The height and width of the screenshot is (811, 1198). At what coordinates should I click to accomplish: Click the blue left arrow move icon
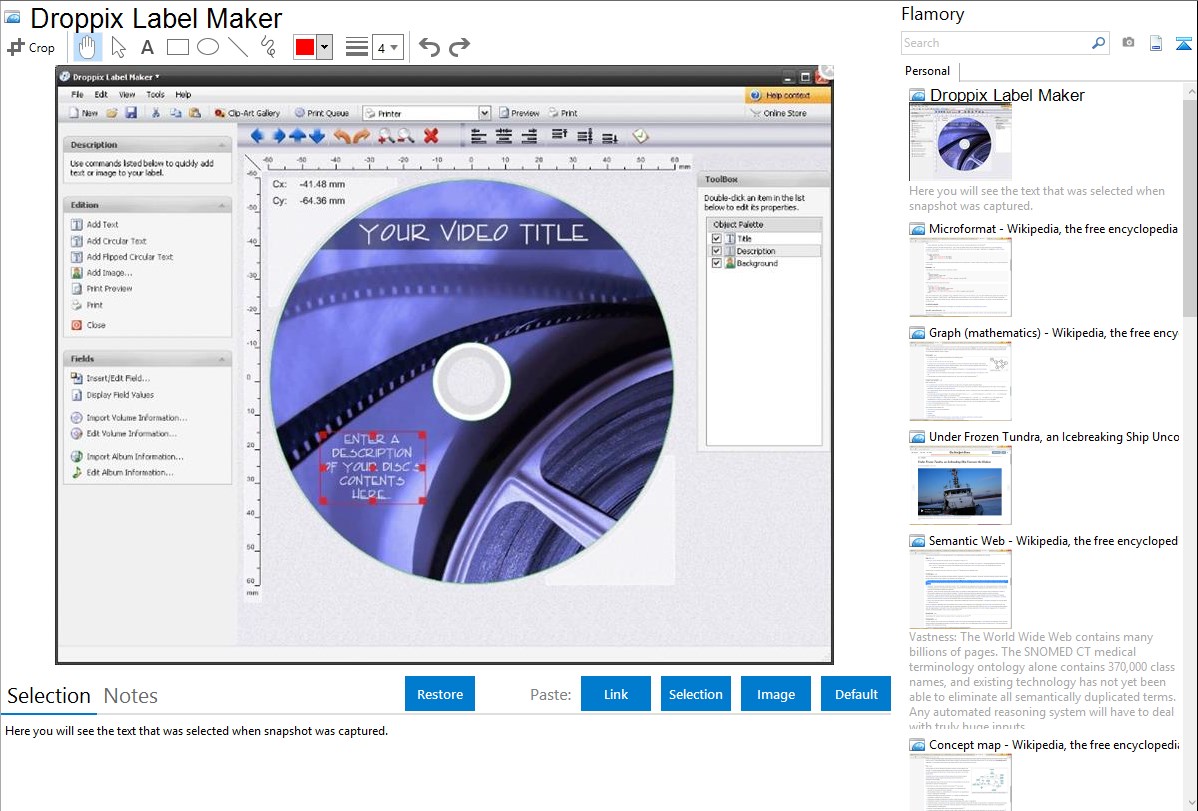pos(257,136)
